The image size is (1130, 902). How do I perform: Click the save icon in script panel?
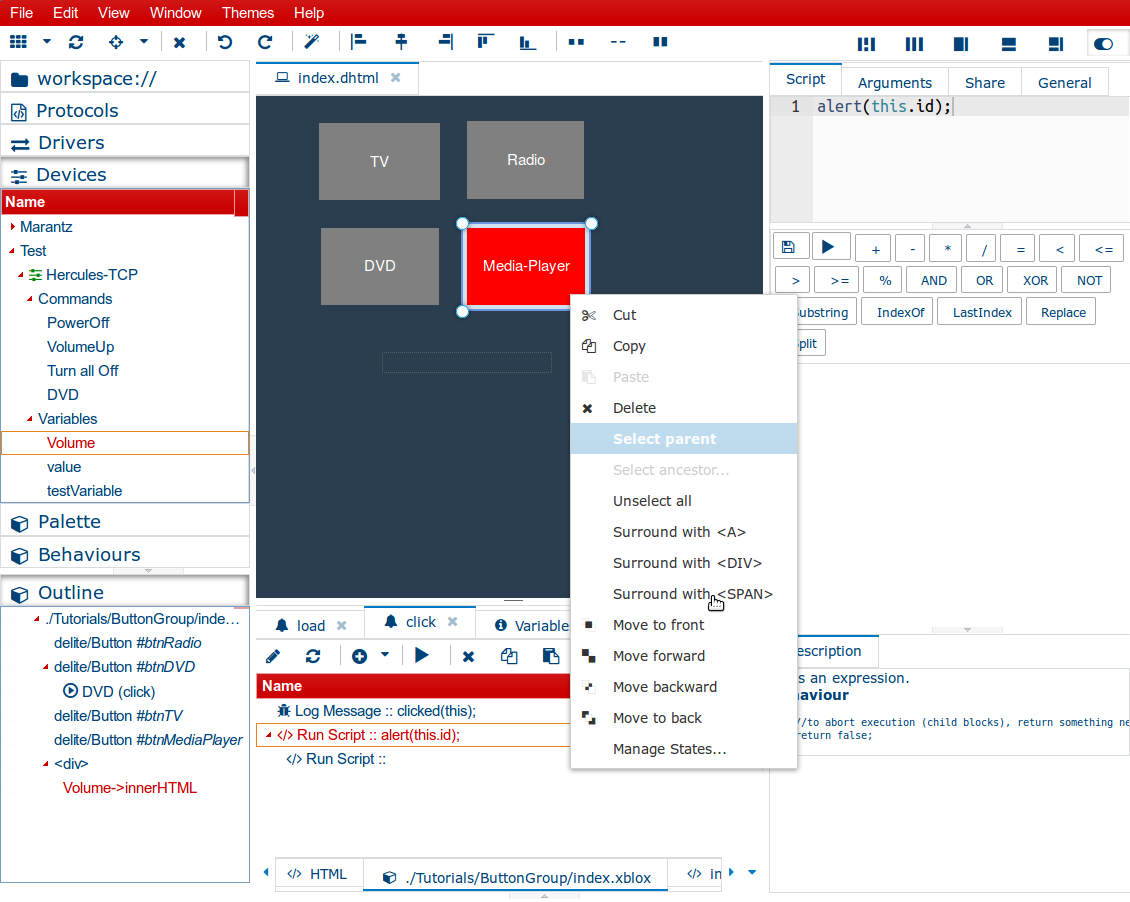click(x=788, y=247)
